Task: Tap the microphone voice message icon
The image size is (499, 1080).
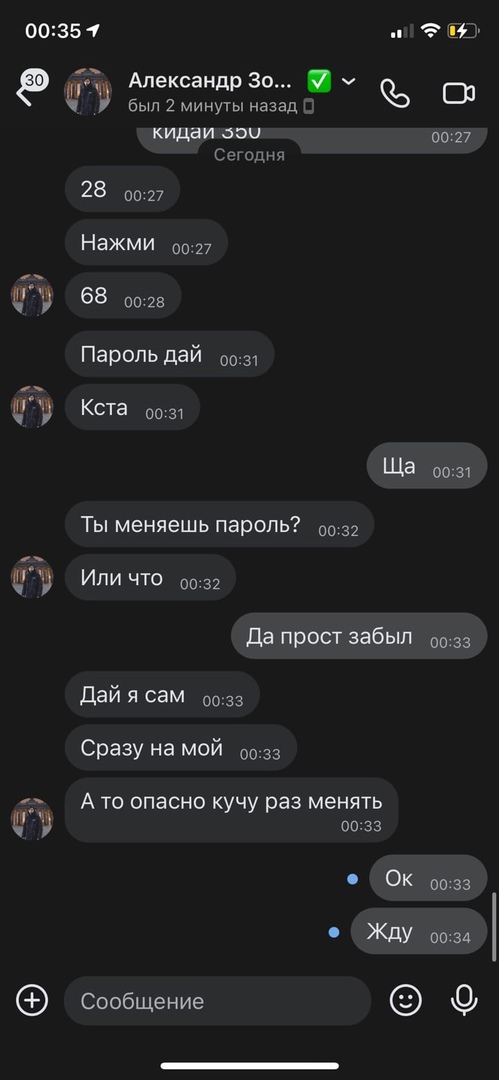Action: click(x=464, y=1000)
